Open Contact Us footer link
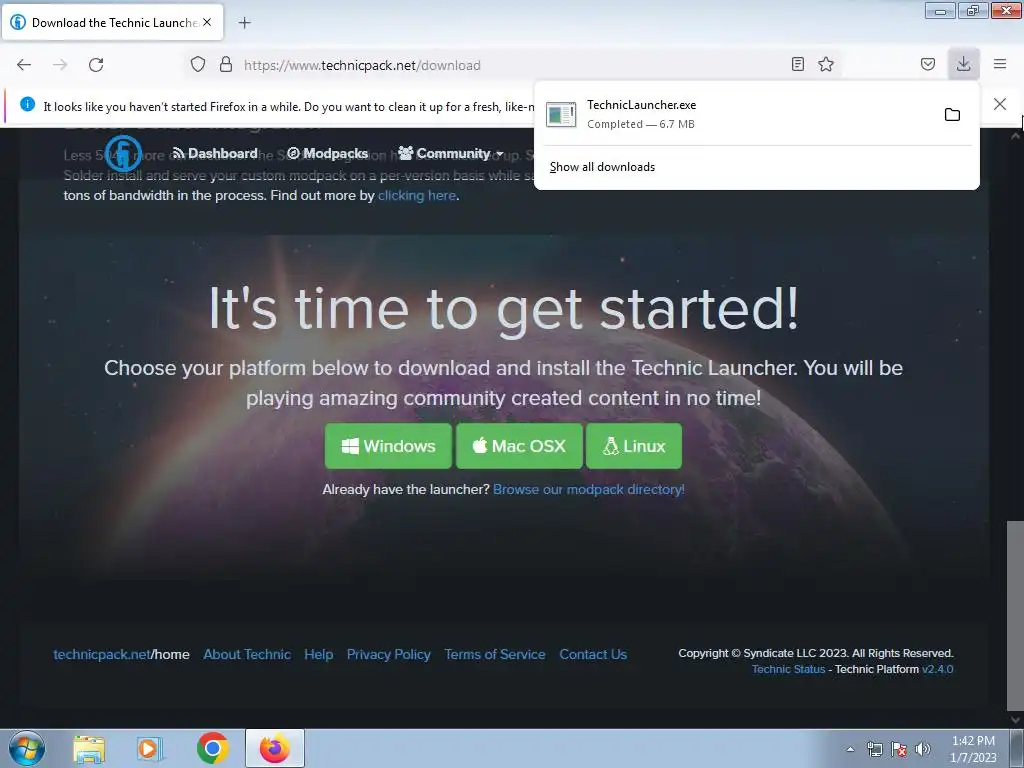1024x768 pixels. 593,654
